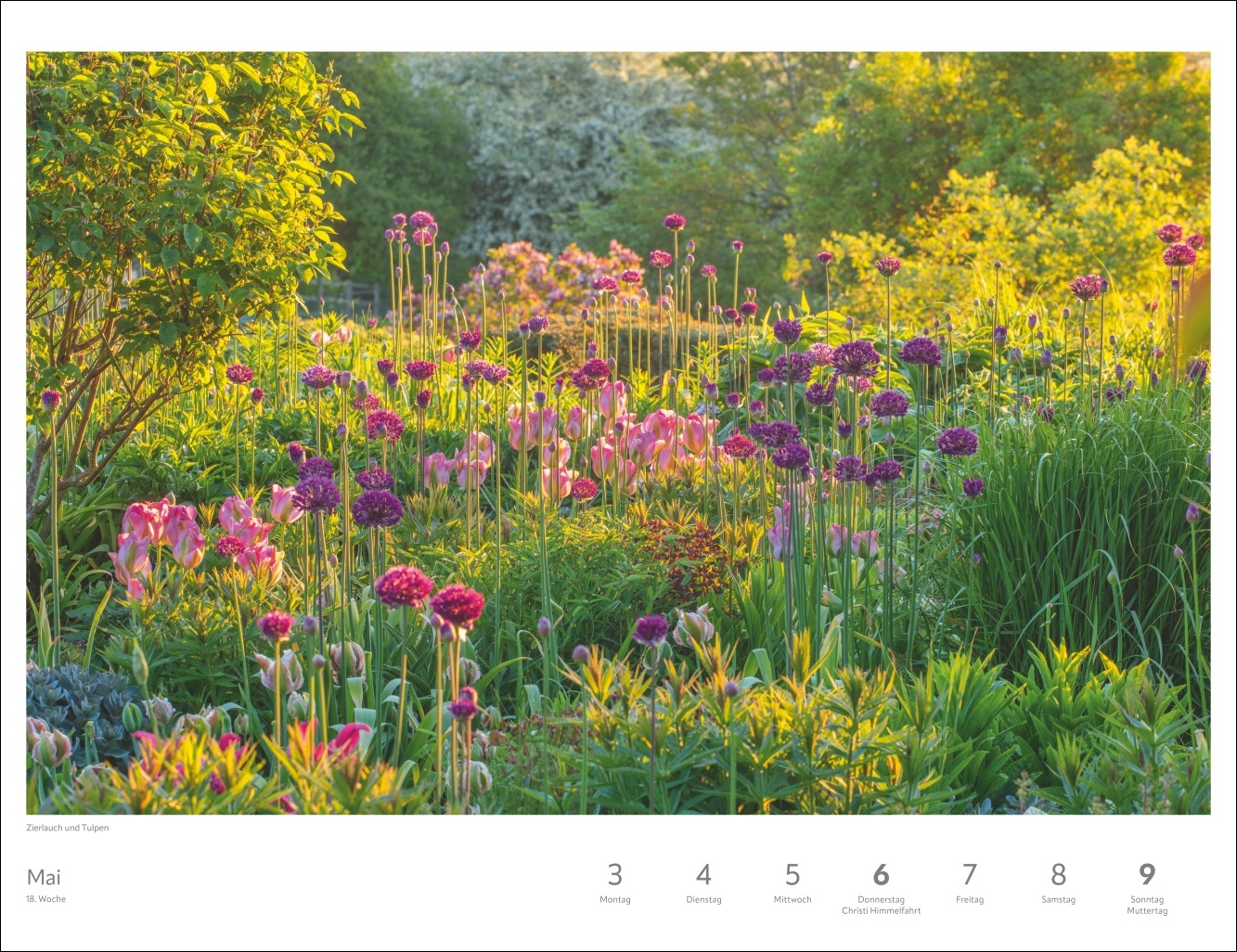Click the '18. Woche' week label
1237x952 pixels.
pyautogui.click(x=46, y=899)
